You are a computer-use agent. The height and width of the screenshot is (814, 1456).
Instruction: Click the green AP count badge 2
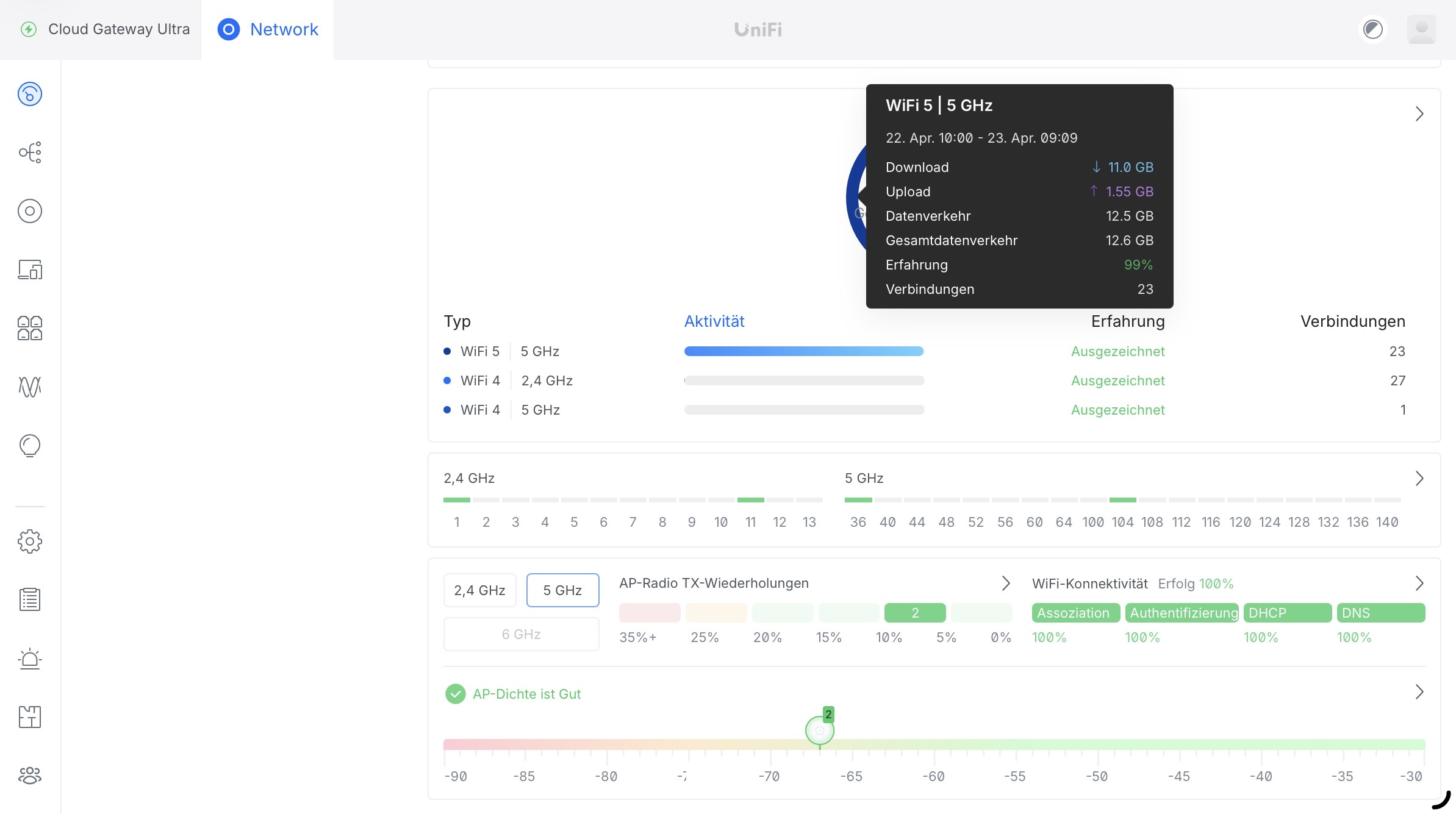pos(828,714)
